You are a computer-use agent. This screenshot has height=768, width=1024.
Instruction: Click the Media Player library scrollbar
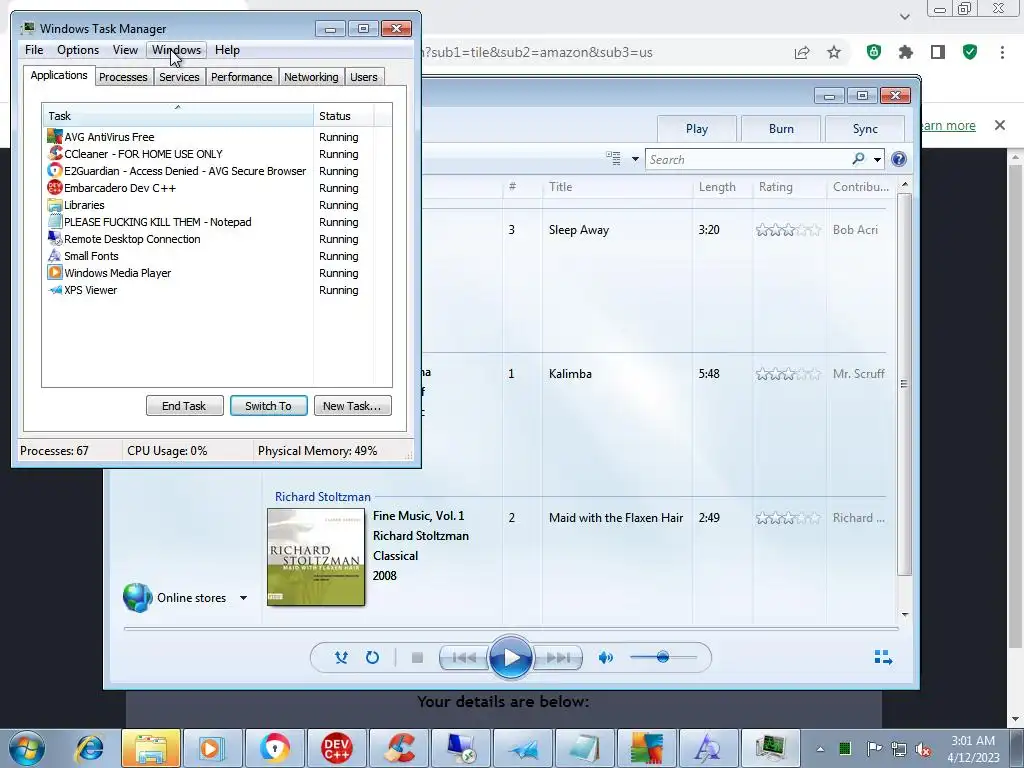pos(904,384)
